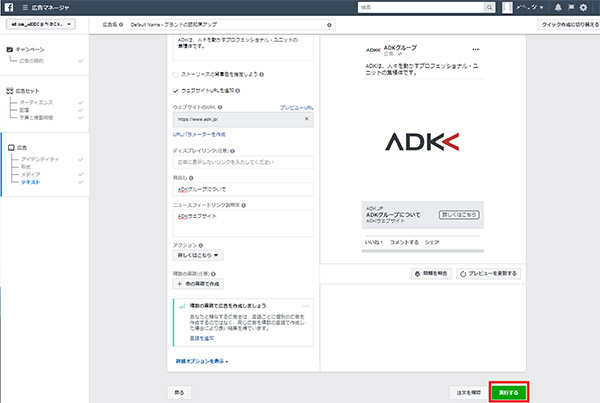The height and width of the screenshot is (403, 600).
Task: Click the キャンペーン folder icon
Action: coord(10,49)
